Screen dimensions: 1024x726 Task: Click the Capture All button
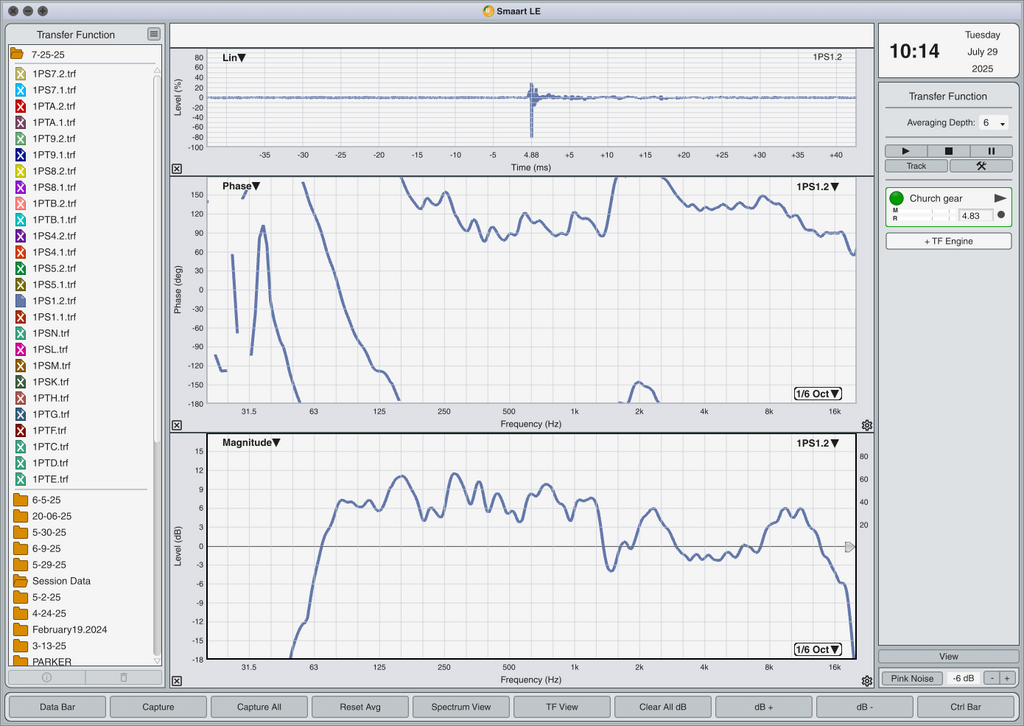(x=259, y=707)
